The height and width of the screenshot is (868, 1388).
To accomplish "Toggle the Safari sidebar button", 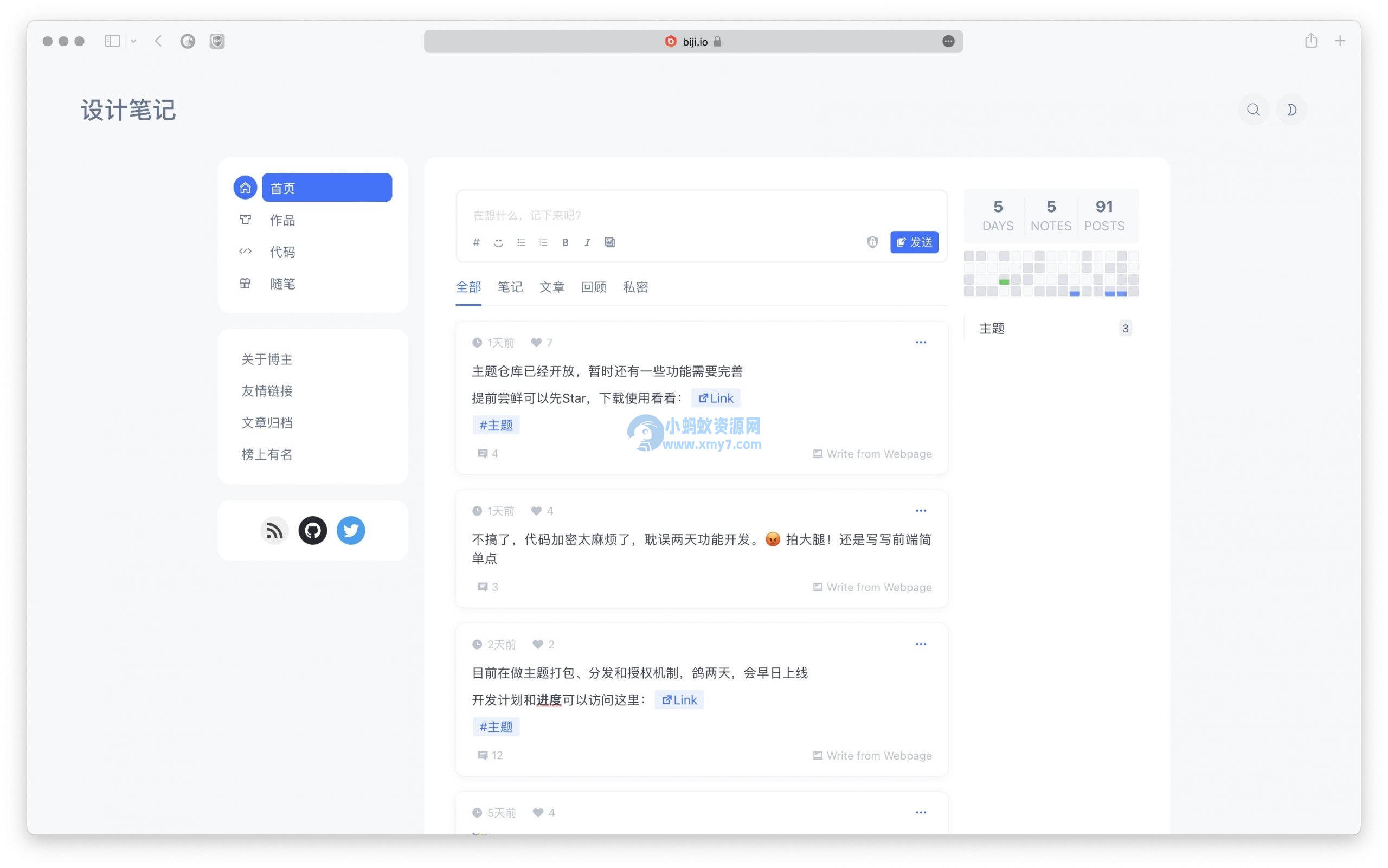I will [113, 41].
